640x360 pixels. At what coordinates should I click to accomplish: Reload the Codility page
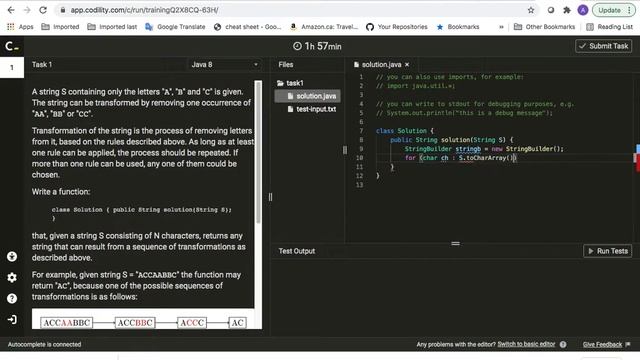click(x=43, y=10)
